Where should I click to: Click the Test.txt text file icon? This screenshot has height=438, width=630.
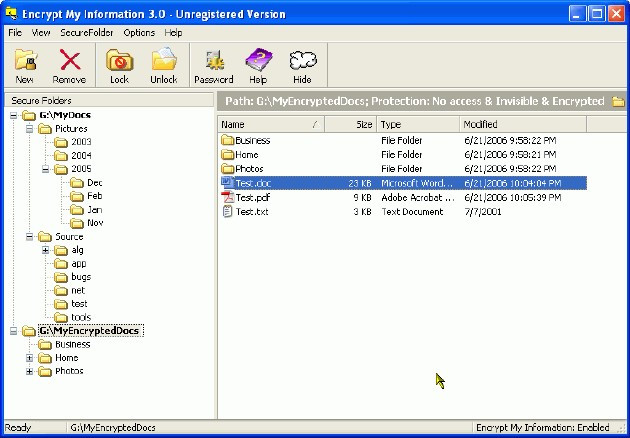point(227,211)
